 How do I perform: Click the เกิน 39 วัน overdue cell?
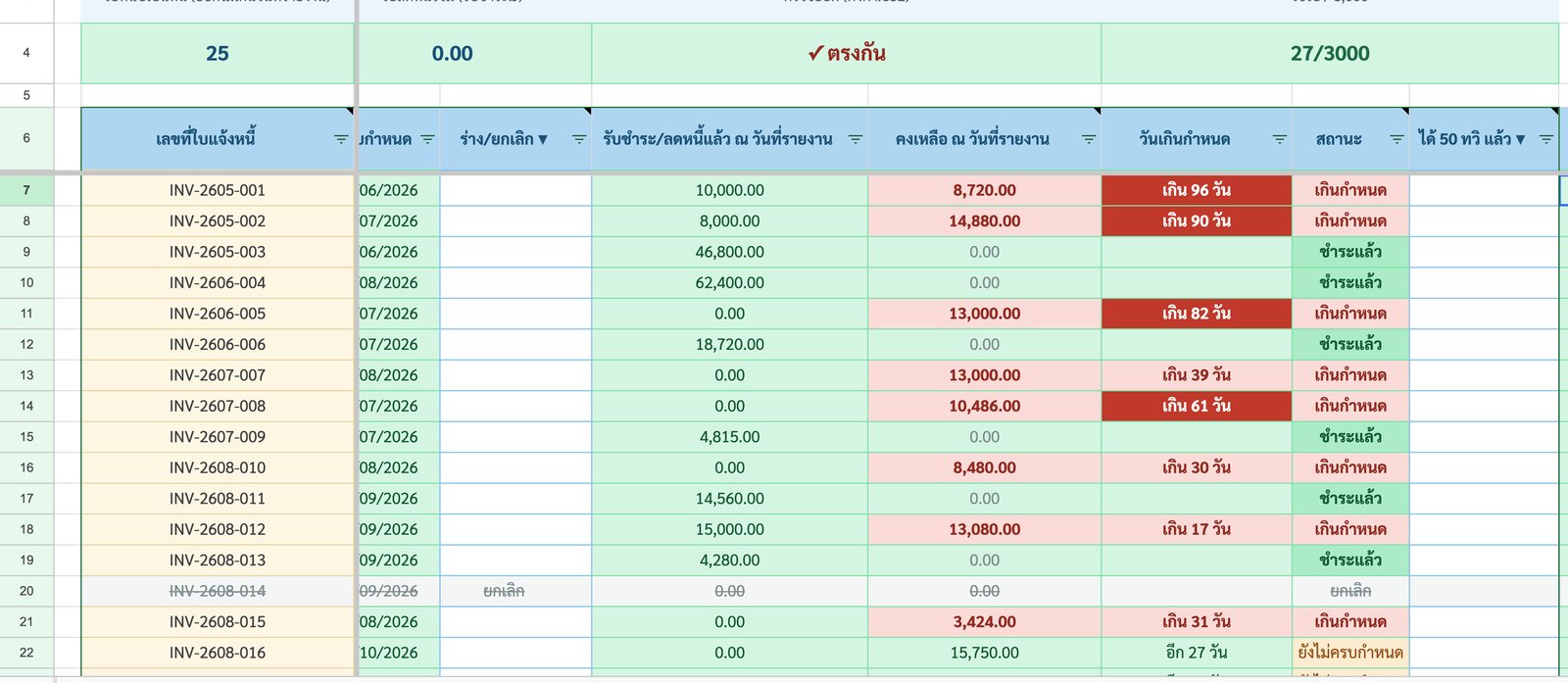[x=1197, y=375]
